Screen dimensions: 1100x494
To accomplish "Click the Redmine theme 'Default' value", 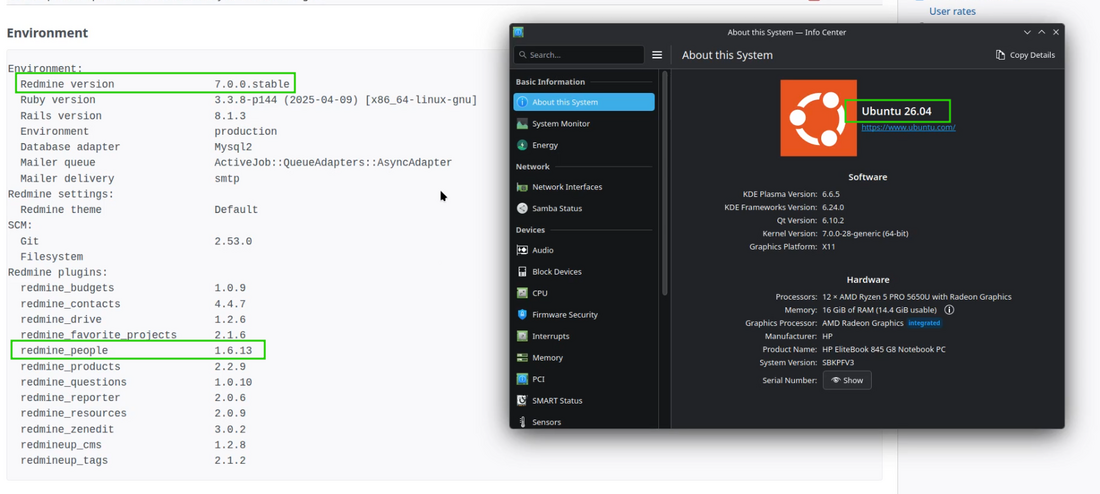I will click(236, 210).
